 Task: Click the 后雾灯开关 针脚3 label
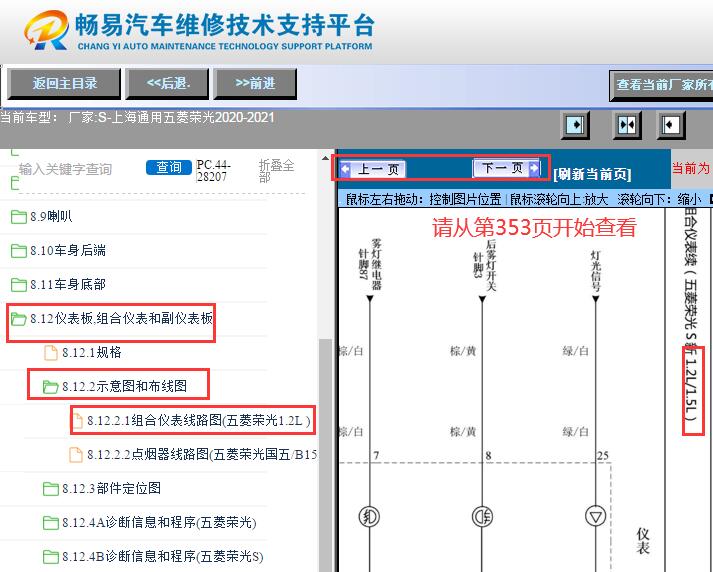point(485,265)
